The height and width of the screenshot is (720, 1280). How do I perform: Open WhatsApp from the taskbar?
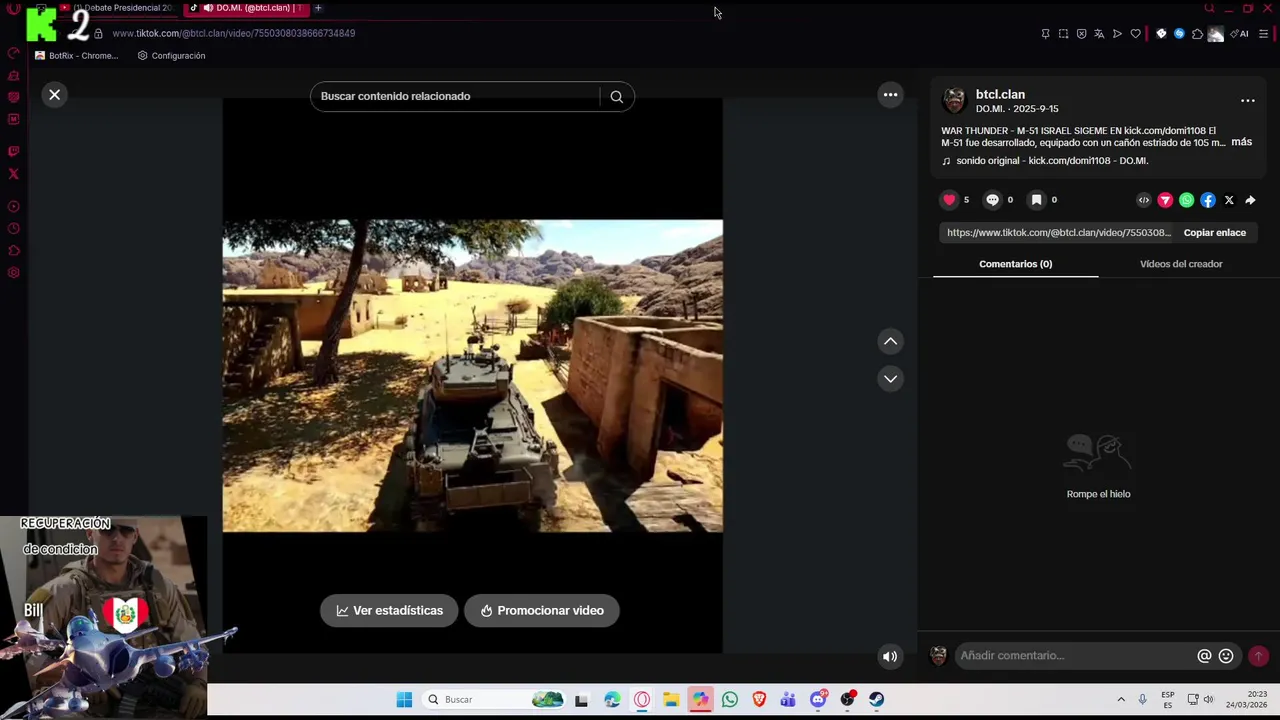point(730,700)
